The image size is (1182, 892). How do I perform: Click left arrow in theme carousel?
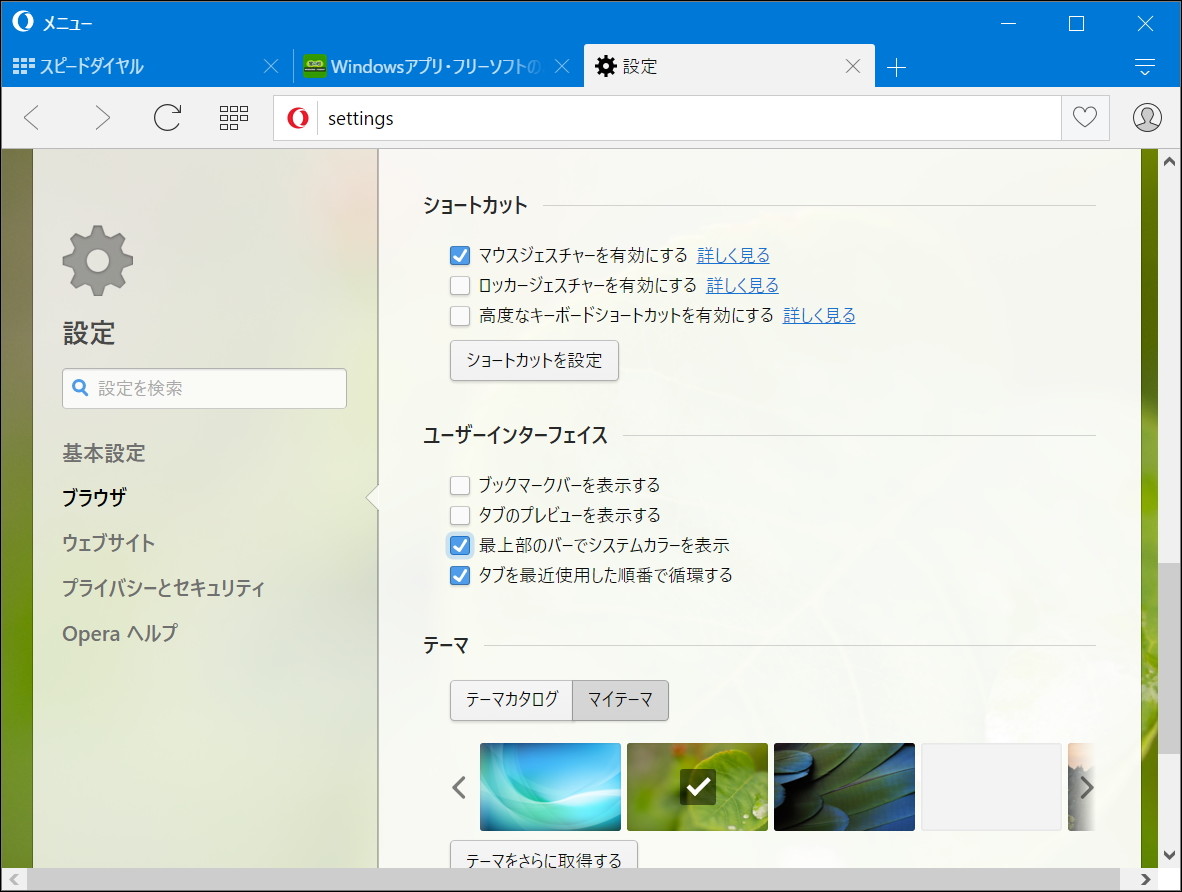[458, 787]
